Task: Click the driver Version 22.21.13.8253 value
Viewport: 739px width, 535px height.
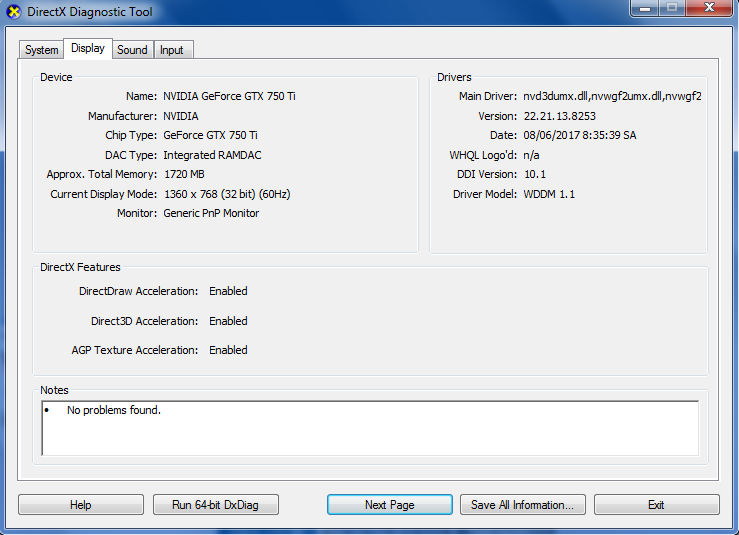Action: pyautogui.click(x=559, y=116)
